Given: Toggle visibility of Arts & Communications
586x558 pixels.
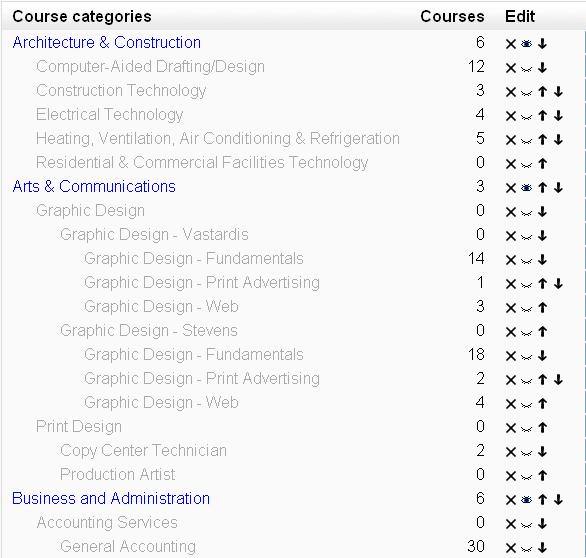Looking at the screenshot, I should point(526,188).
